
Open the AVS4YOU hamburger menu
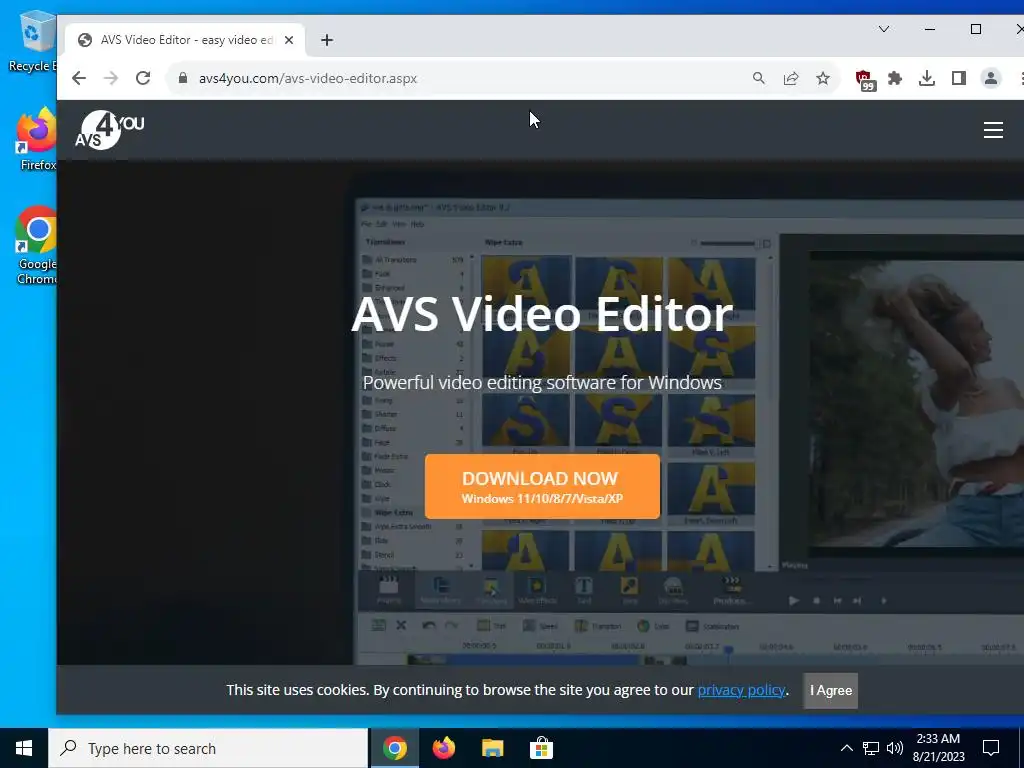click(993, 130)
